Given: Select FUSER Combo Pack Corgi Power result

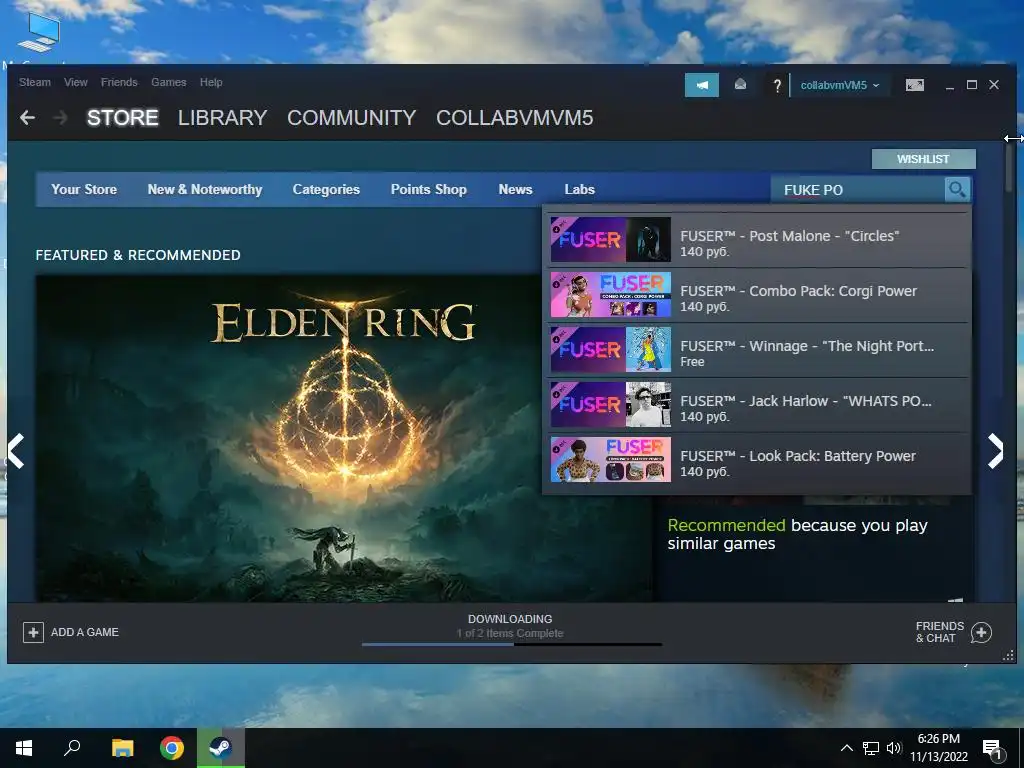Looking at the screenshot, I should [x=757, y=295].
